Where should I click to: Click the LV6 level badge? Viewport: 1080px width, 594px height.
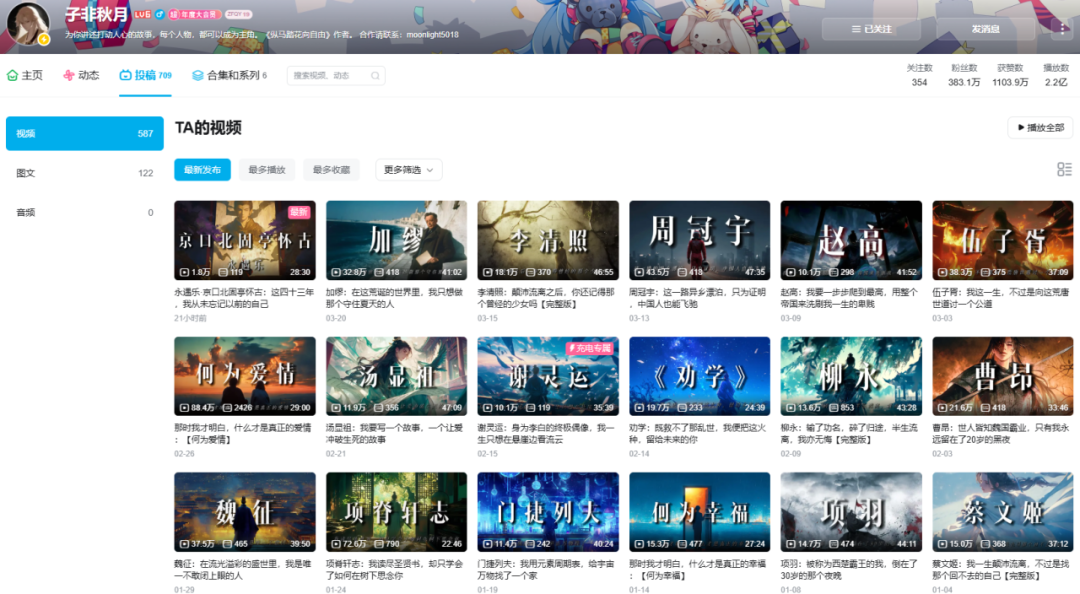tap(143, 15)
